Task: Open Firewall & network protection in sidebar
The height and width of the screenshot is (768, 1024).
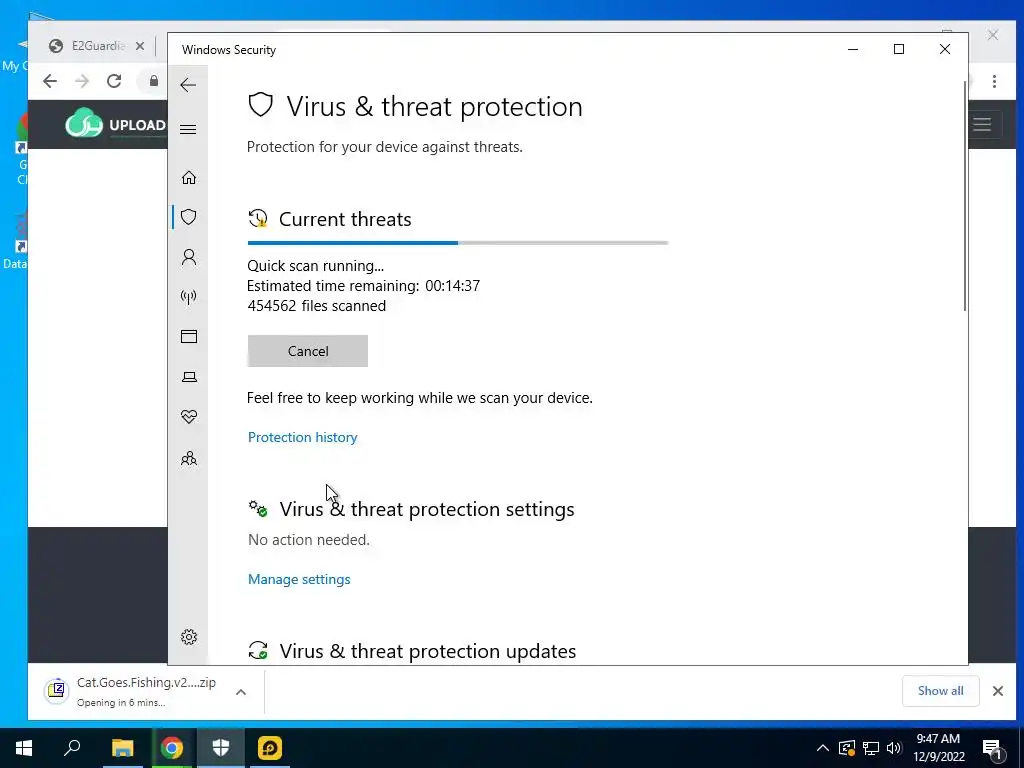Action: pos(189,297)
